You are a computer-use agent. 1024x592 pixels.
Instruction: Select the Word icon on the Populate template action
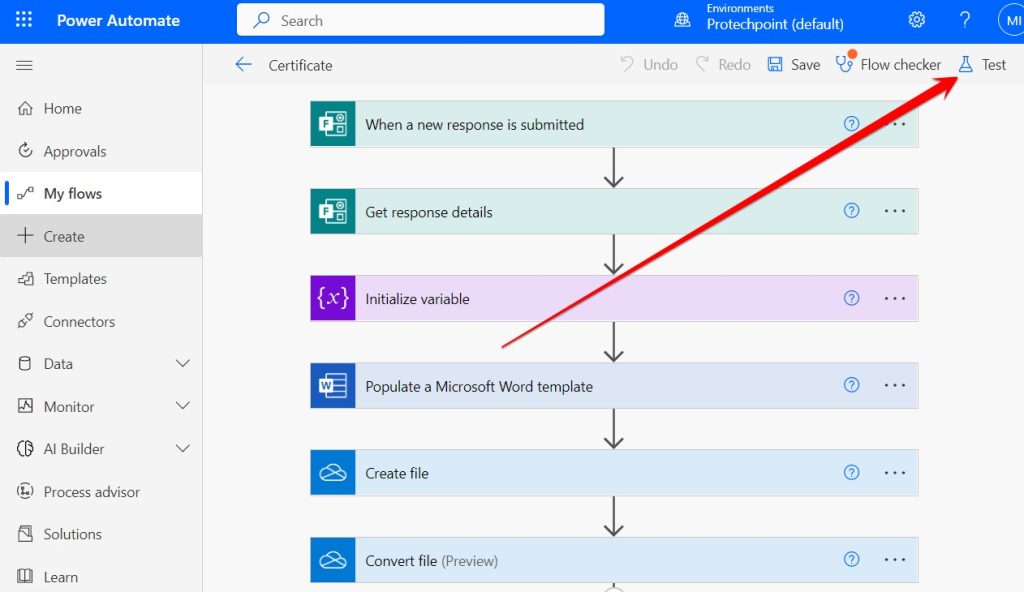[x=331, y=384]
